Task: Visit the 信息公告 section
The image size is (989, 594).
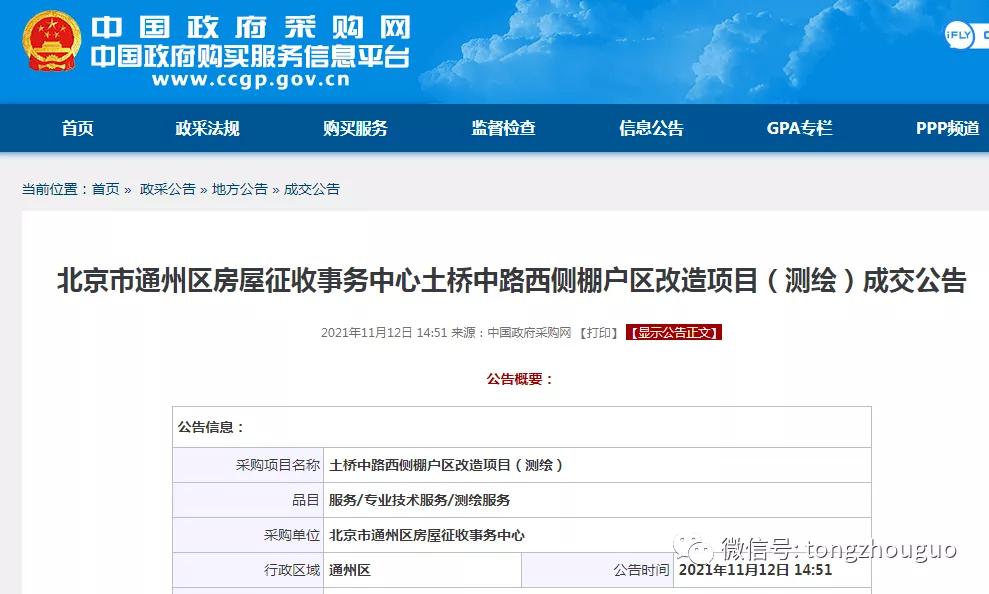Action: [652, 128]
